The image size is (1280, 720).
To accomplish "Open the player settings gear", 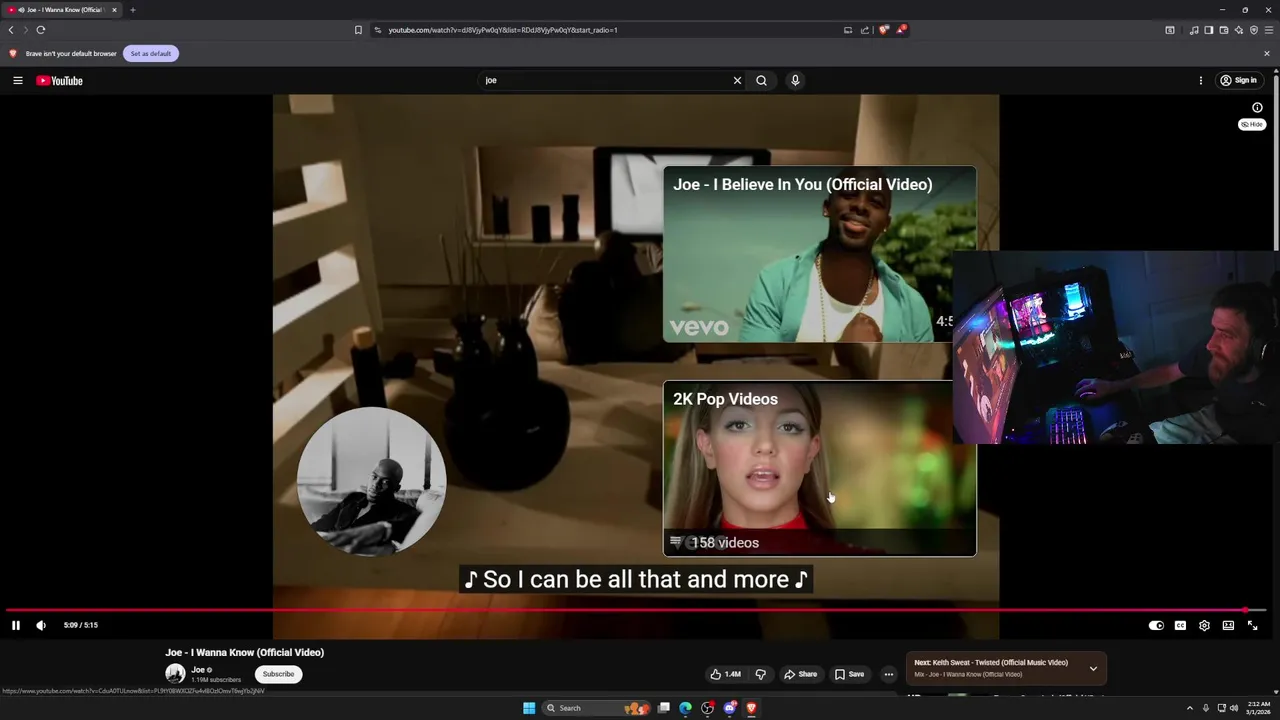I will 1204,625.
